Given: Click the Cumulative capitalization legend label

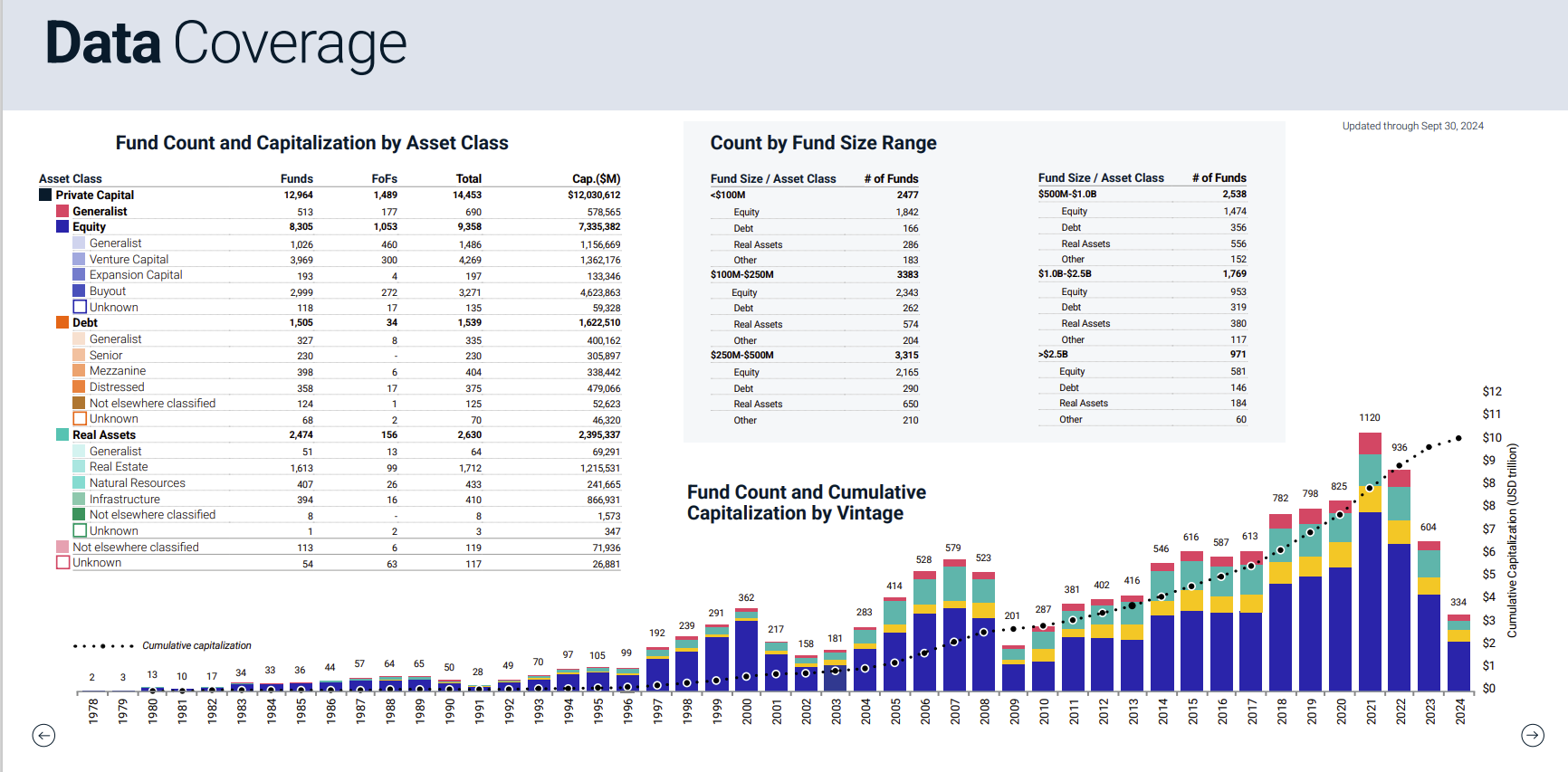Looking at the screenshot, I should (196, 646).
